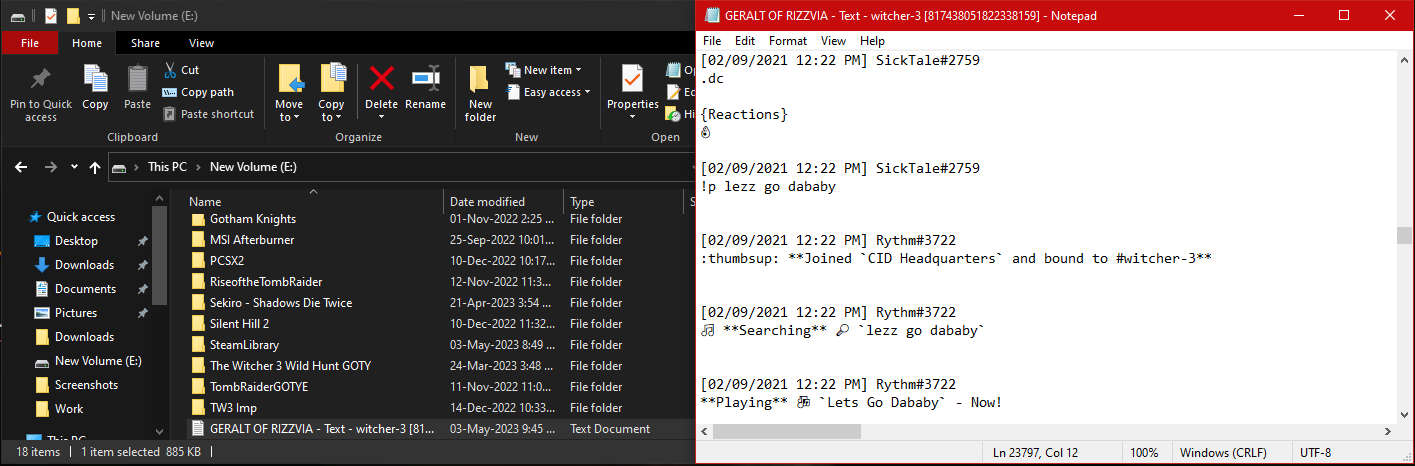Click the GERALT OF RIZZVIA text file icon
This screenshot has height=466, width=1415.
pyautogui.click(x=197, y=429)
